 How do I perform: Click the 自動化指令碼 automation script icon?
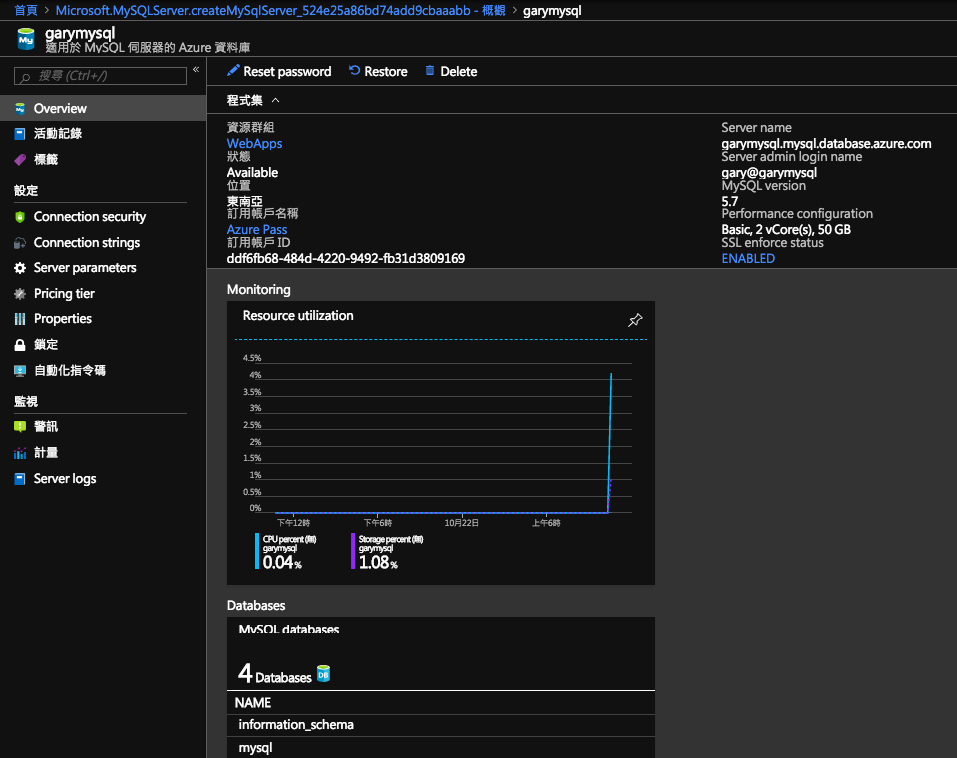[20, 370]
